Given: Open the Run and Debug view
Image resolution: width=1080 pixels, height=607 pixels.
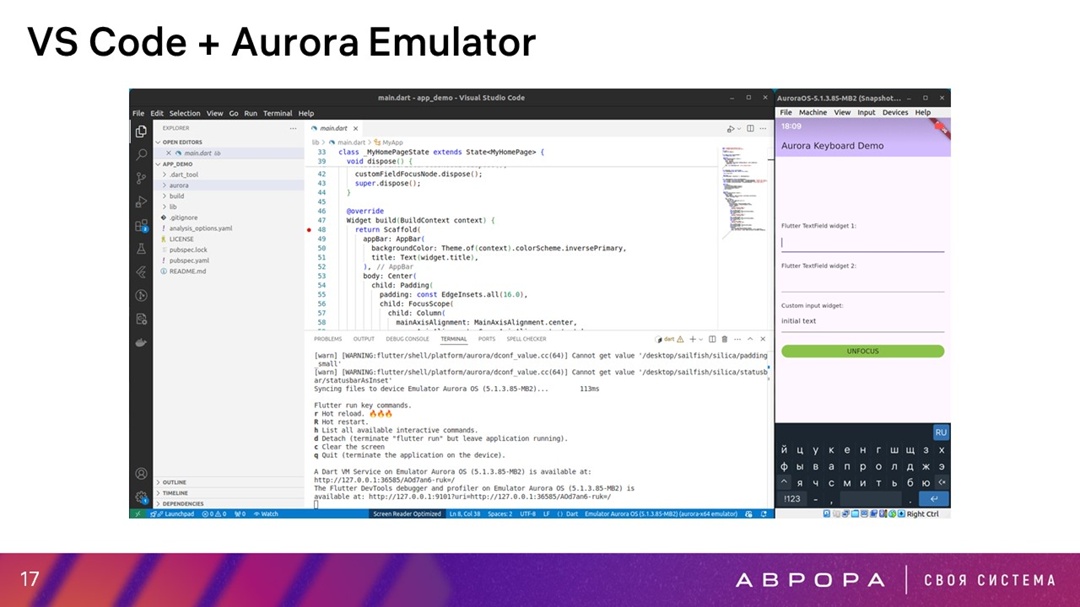Looking at the screenshot, I should click(x=141, y=202).
